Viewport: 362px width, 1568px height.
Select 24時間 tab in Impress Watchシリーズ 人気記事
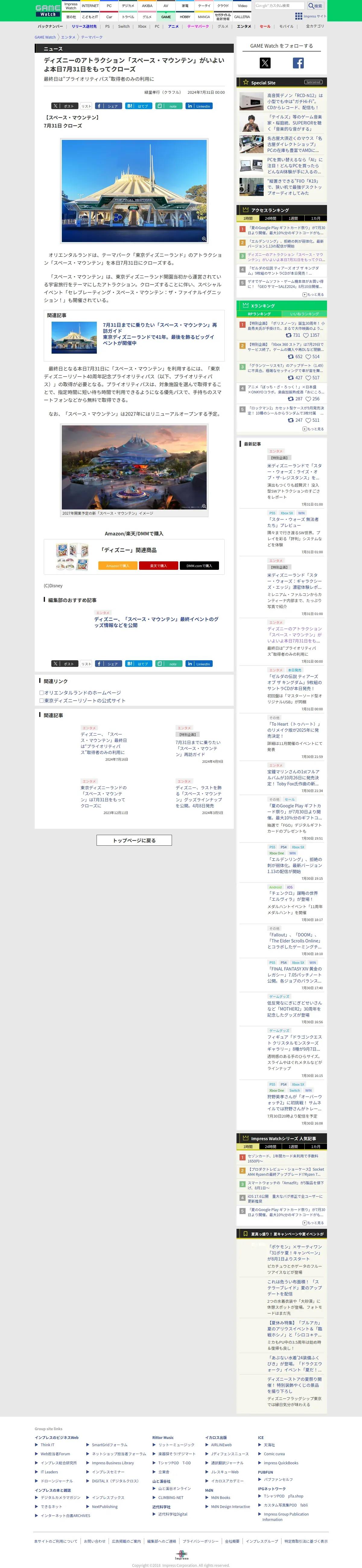coord(271,1147)
